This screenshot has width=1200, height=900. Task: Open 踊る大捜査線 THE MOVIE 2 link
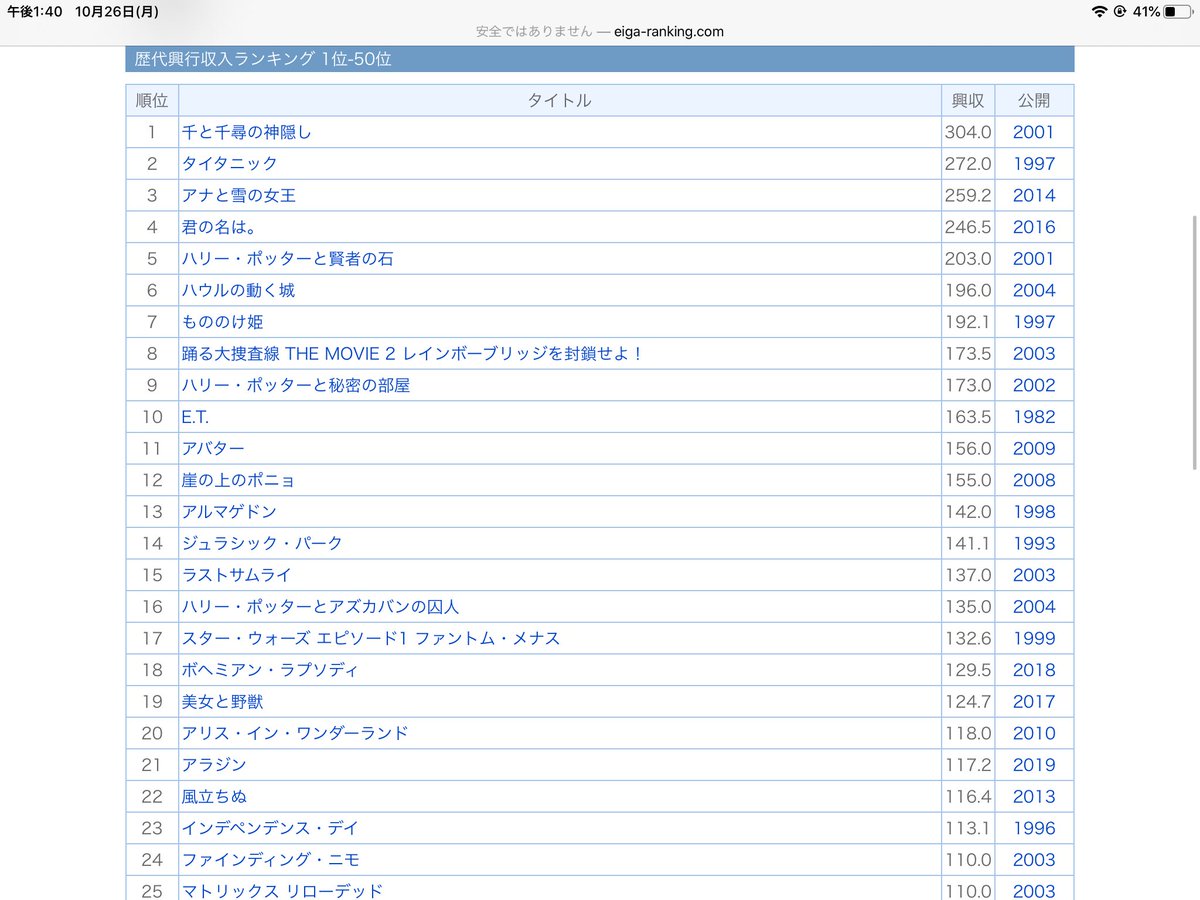point(412,353)
